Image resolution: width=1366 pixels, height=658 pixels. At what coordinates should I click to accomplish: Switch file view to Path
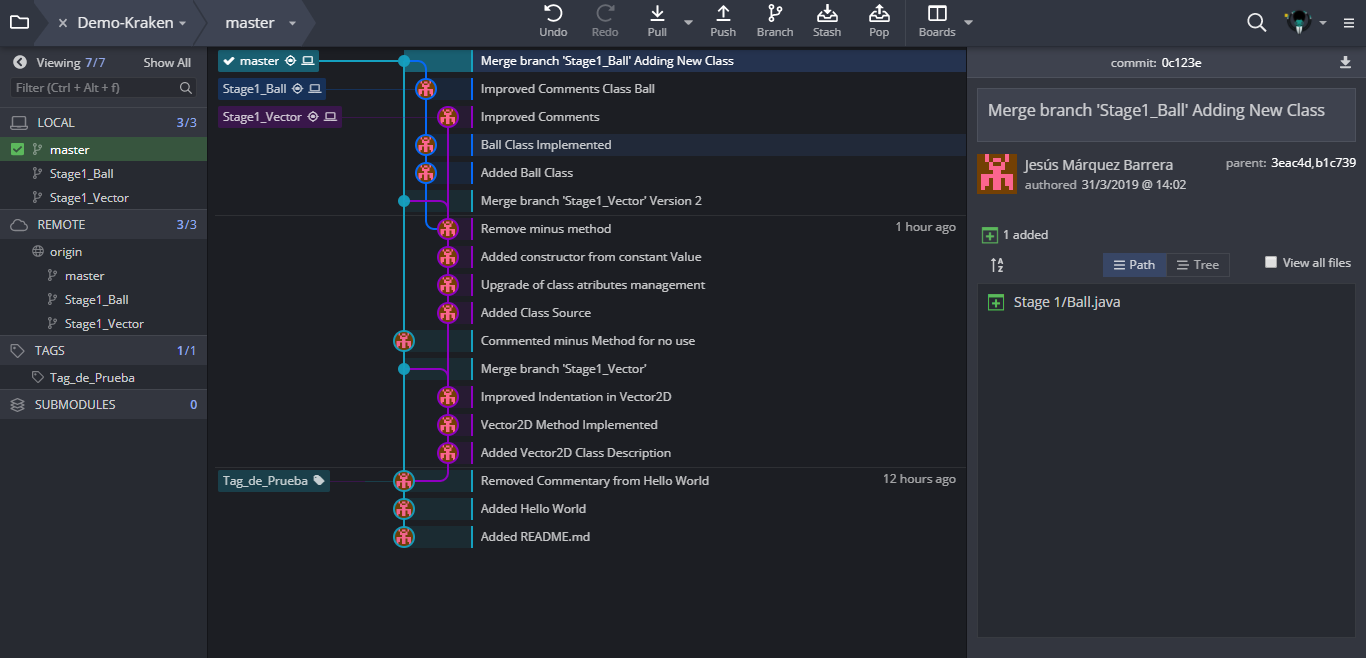(1134, 265)
